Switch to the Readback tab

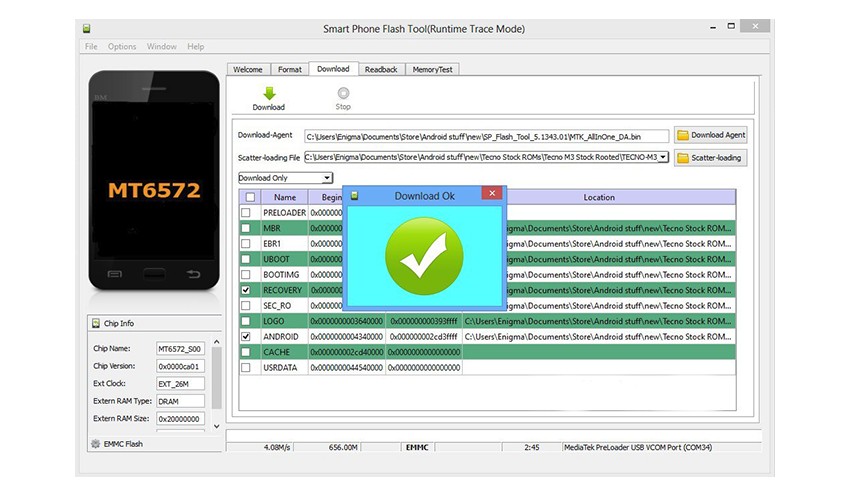[x=381, y=70]
